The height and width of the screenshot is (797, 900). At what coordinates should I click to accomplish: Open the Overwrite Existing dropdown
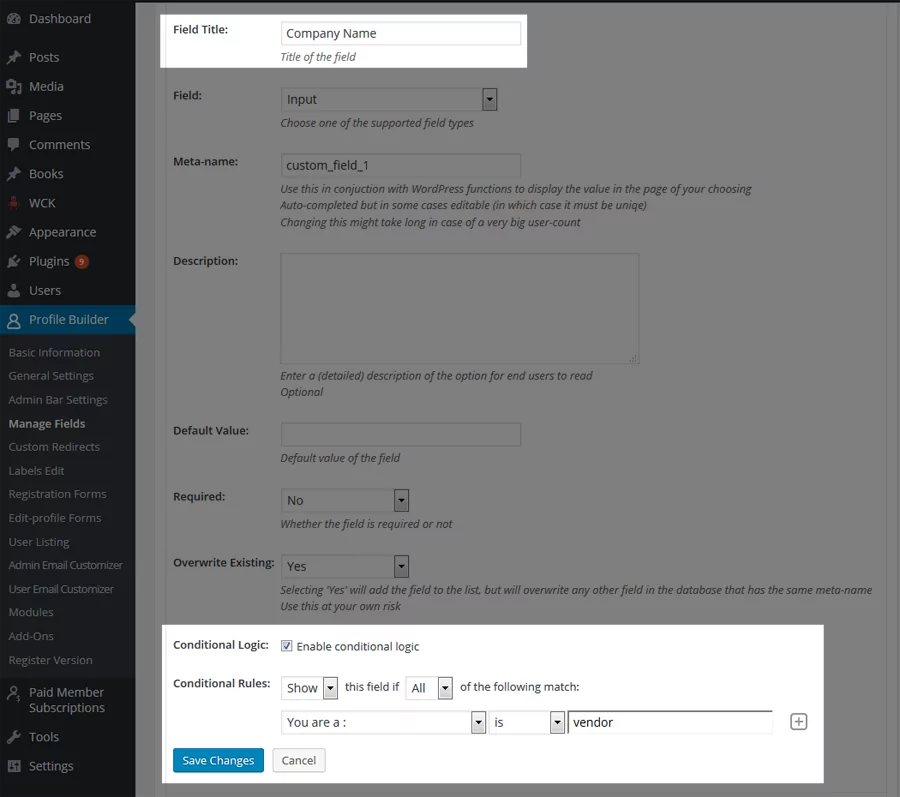coord(345,566)
